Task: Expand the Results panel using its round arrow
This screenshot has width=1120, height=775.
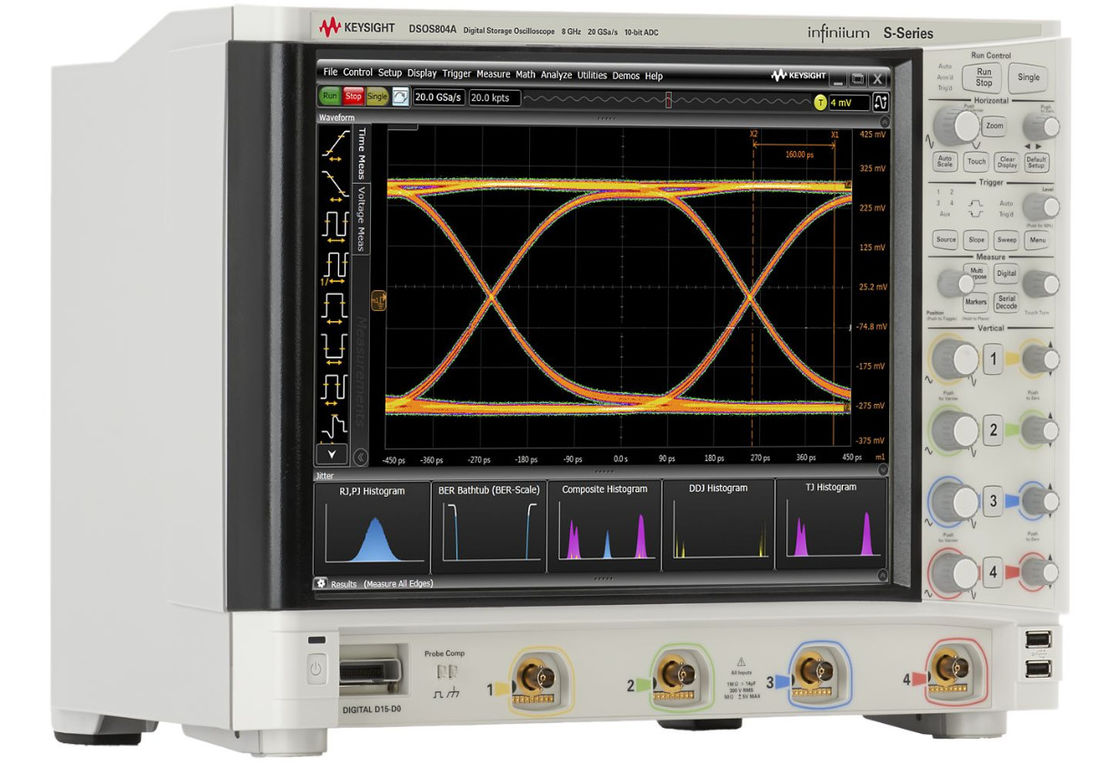Action: coord(883,575)
